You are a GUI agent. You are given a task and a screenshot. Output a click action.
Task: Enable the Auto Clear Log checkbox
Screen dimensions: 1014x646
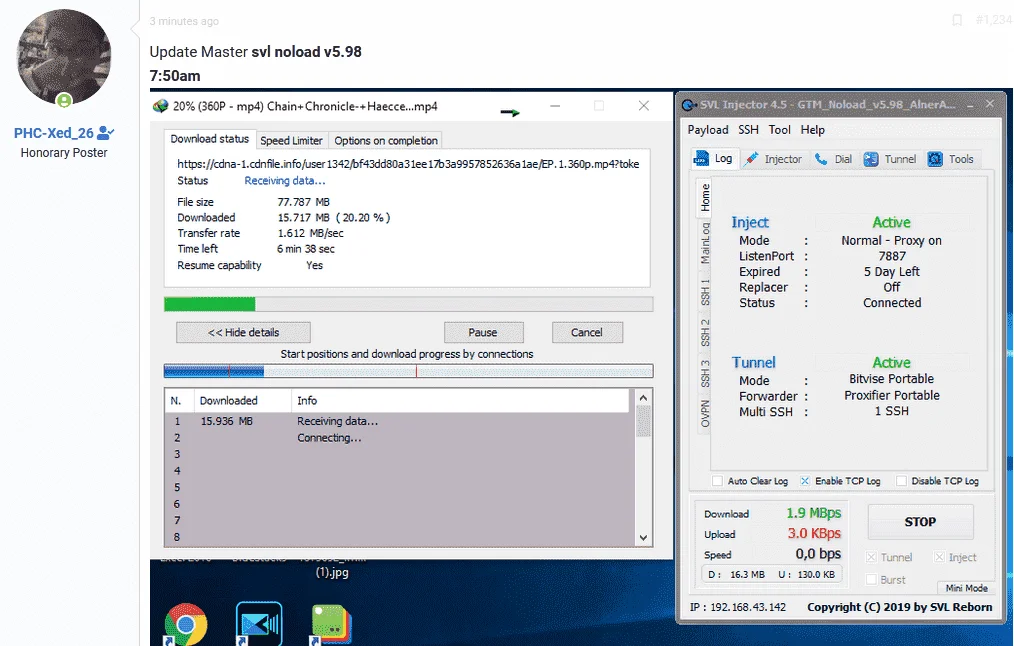tap(717, 481)
